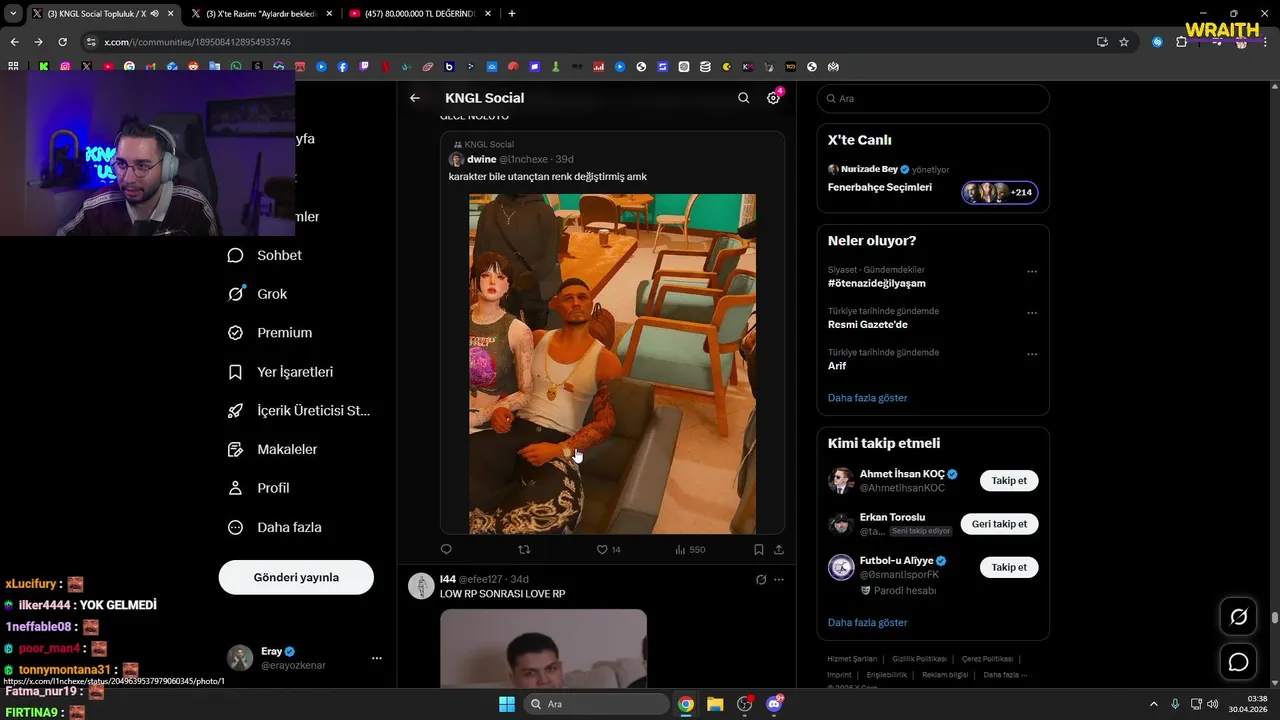The height and width of the screenshot is (720, 1280).
Task: Open the browser extensions puzzle icon
Action: [x=1181, y=42]
